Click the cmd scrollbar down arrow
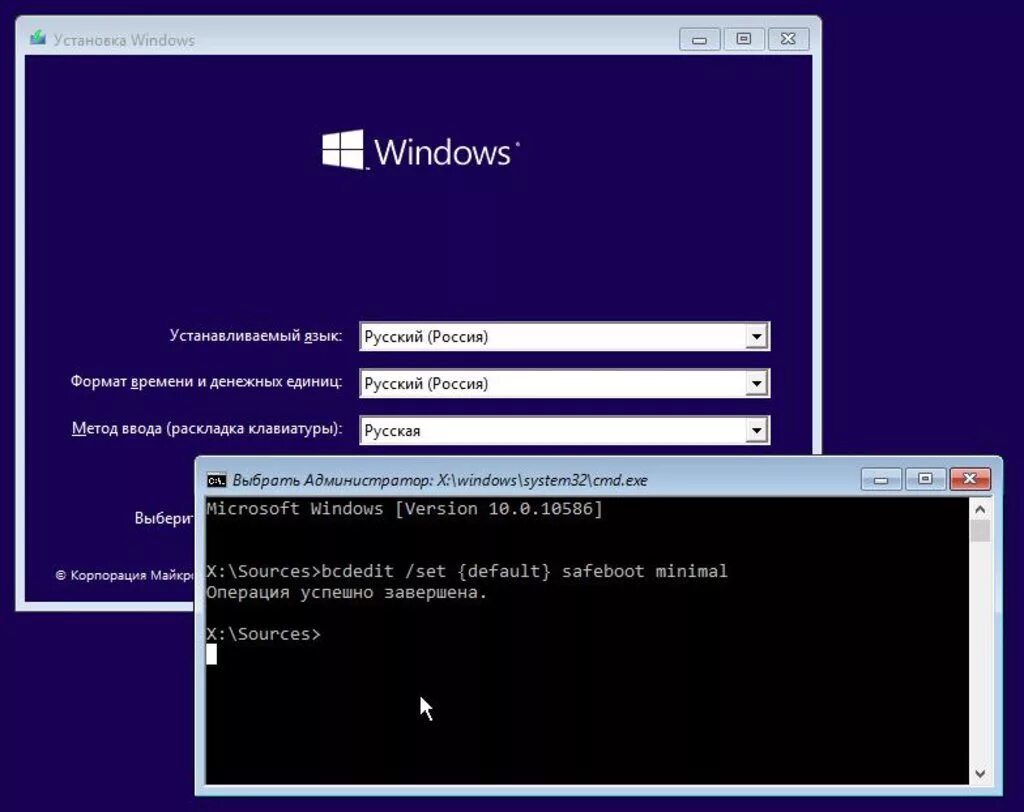Image resolution: width=1024 pixels, height=812 pixels. 980,774
